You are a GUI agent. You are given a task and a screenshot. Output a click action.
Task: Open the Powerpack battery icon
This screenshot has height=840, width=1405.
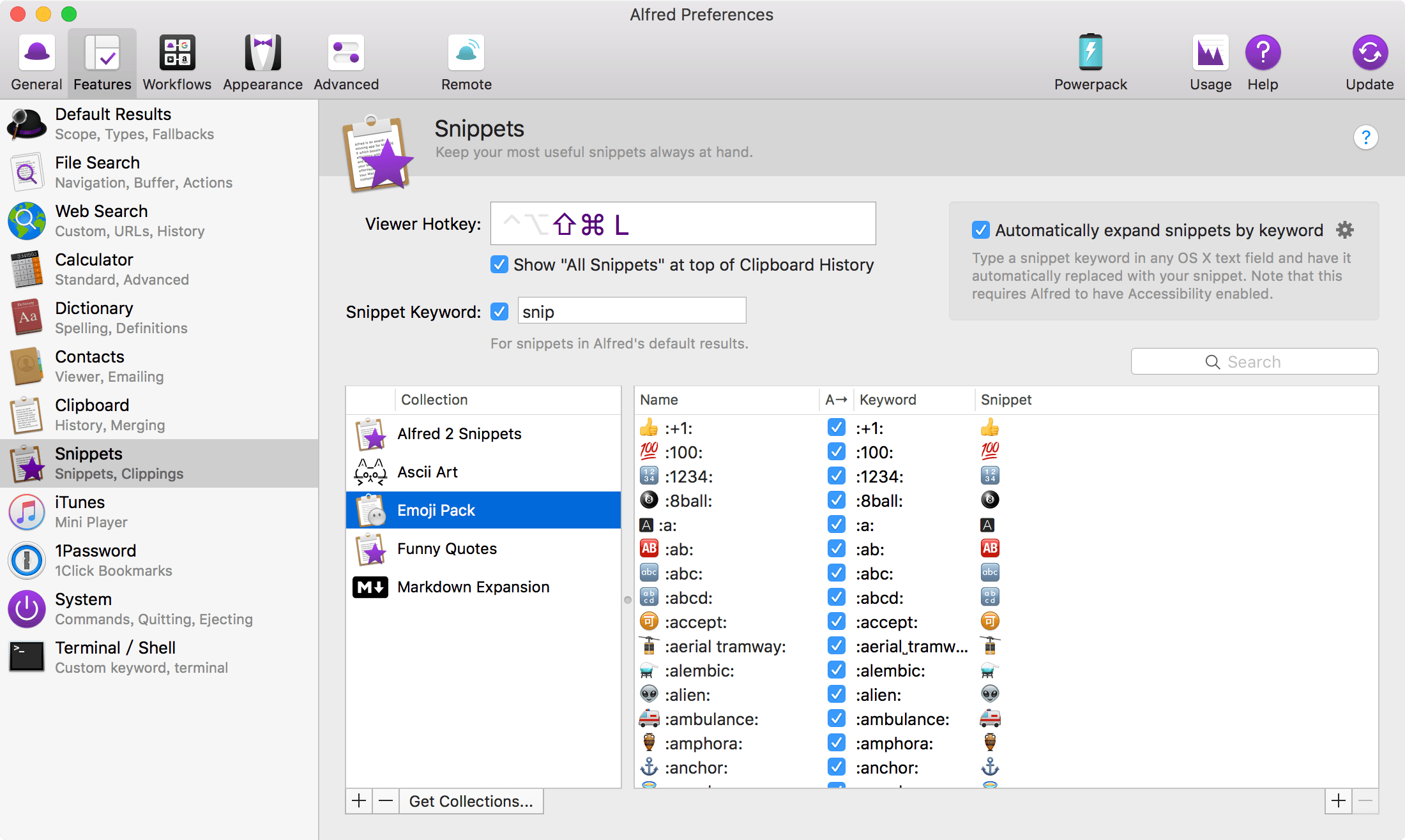pyautogui.click(x=1090, y=53)
